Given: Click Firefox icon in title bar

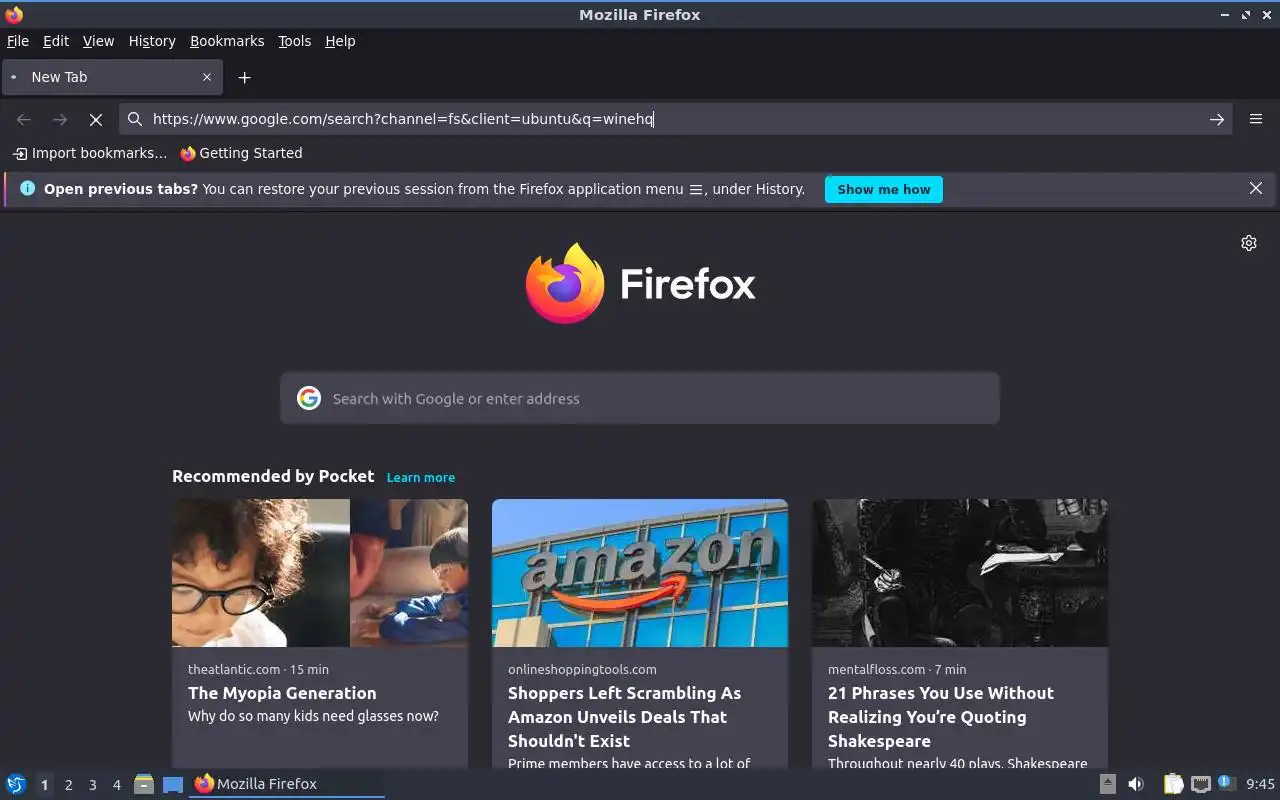Looking at the screenshot, I should pos(14,14).
